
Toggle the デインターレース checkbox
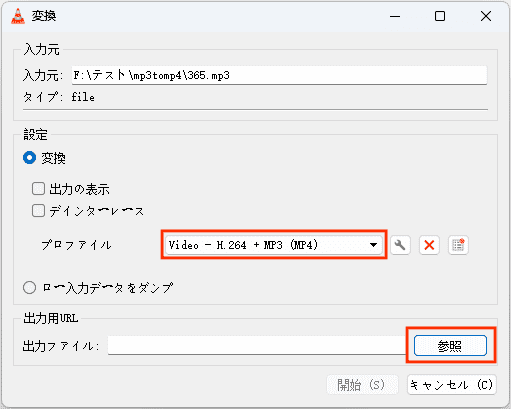(38, 211)
